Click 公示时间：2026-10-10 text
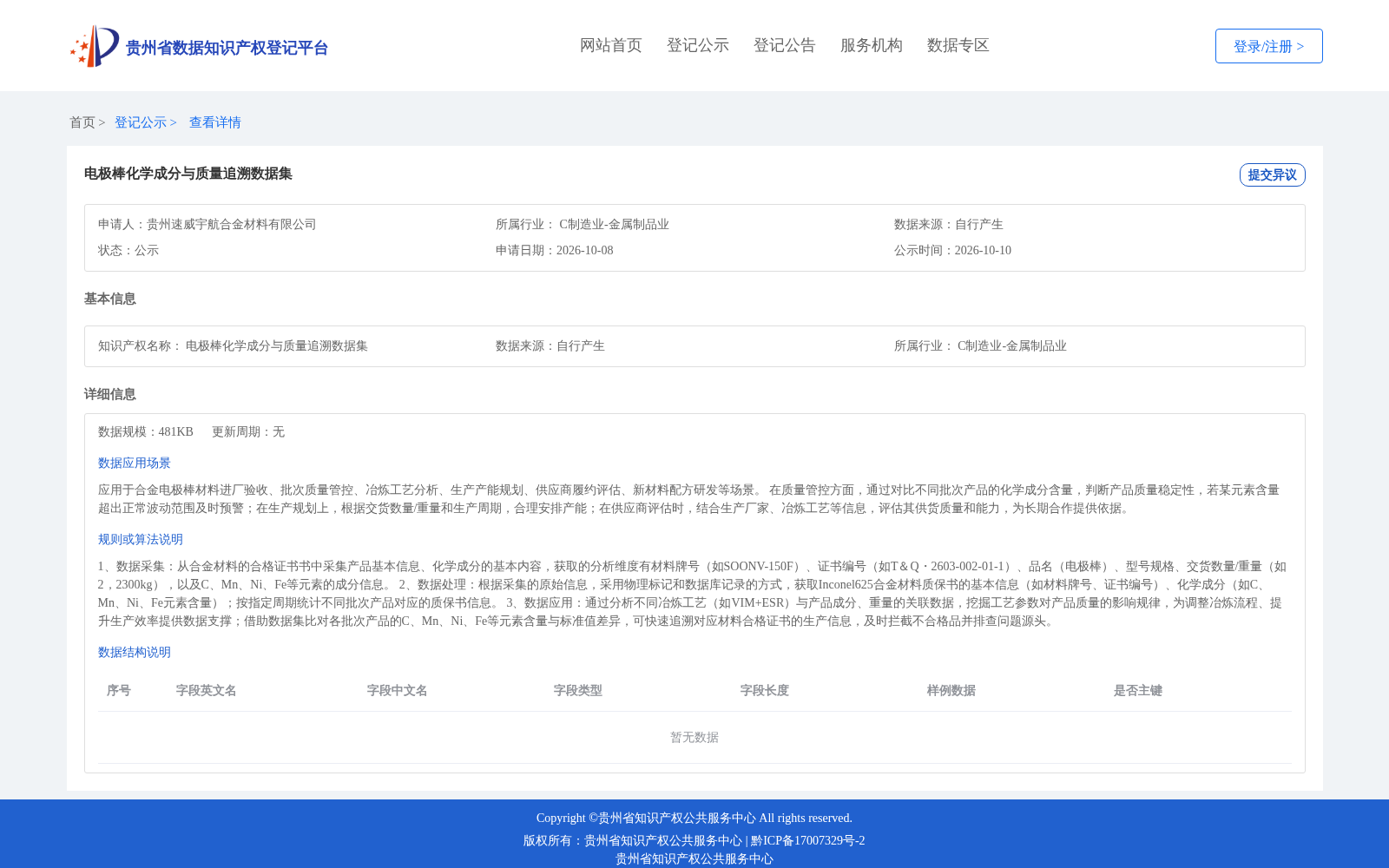This screenshot has width=1389, height=868. coord(952,250)
